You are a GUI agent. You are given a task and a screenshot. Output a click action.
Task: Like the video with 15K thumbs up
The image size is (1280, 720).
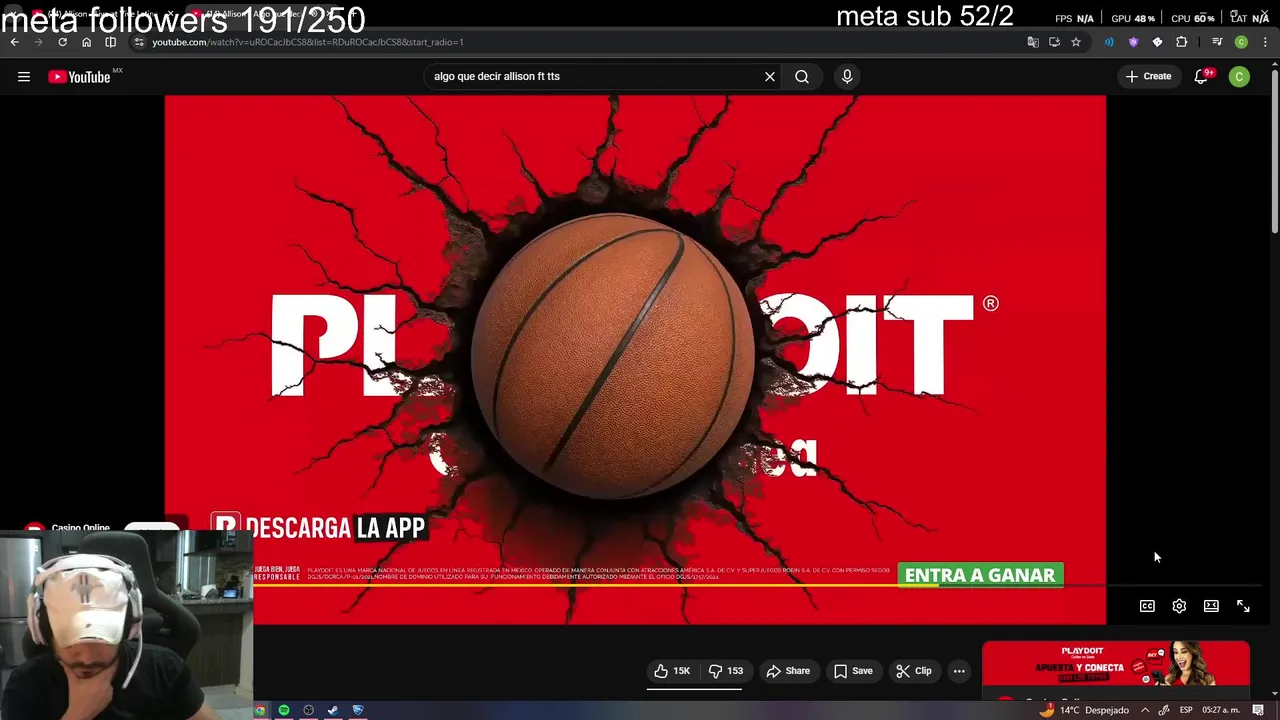[672, 671]
